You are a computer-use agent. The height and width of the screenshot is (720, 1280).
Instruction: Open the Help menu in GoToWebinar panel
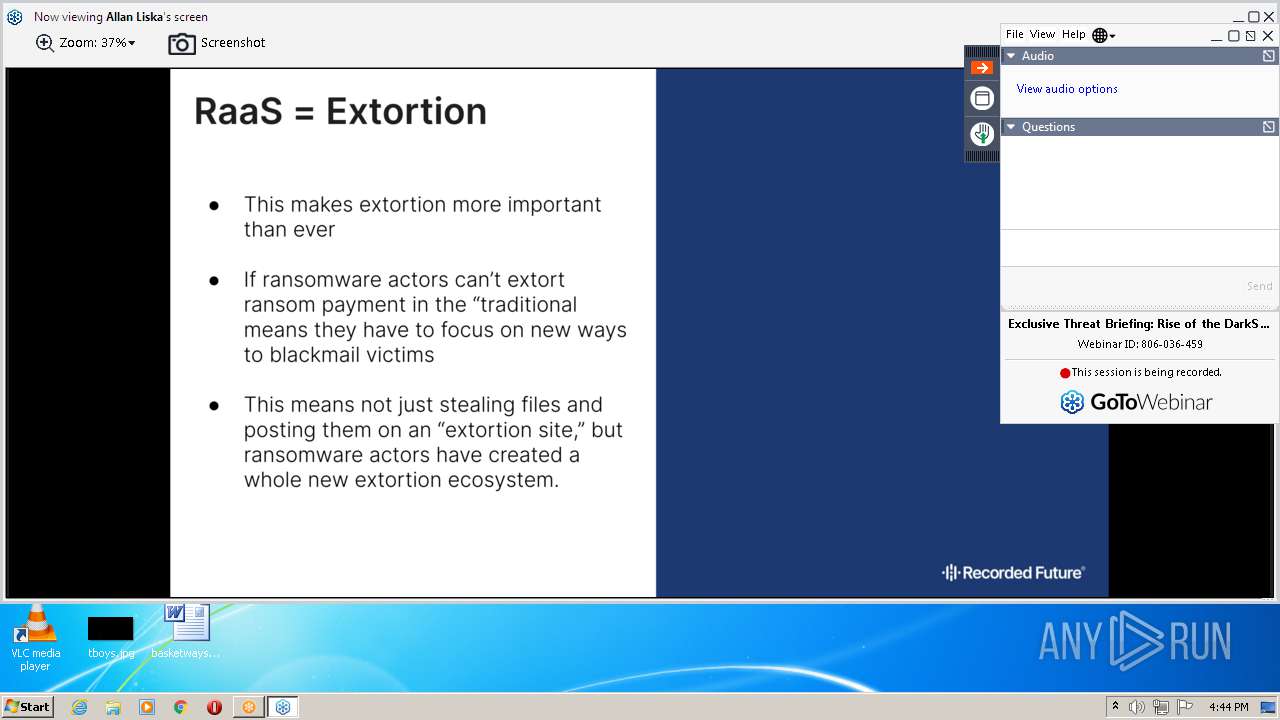point(1073,35)
